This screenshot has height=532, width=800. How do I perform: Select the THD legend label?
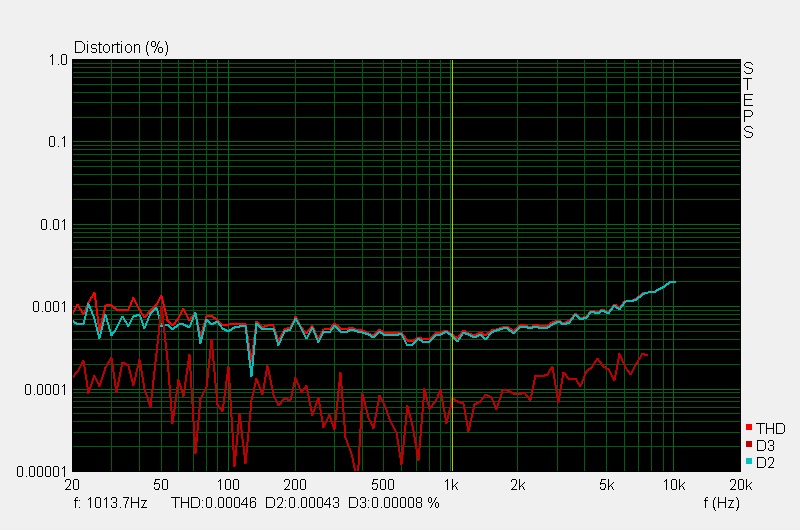pos(770,428)
